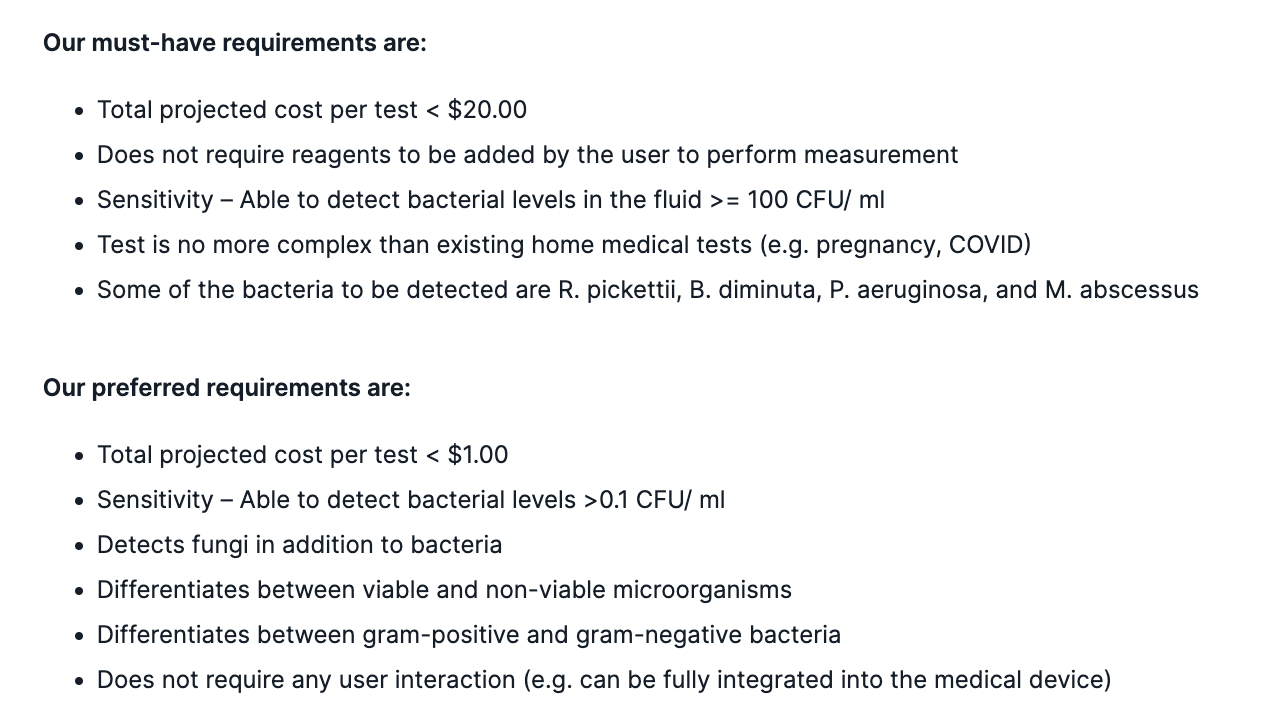The height and width of the screenshot is (724, 1270).
Task: Click the "$1.00" preferred cost value
Action: tap(478, 455)
